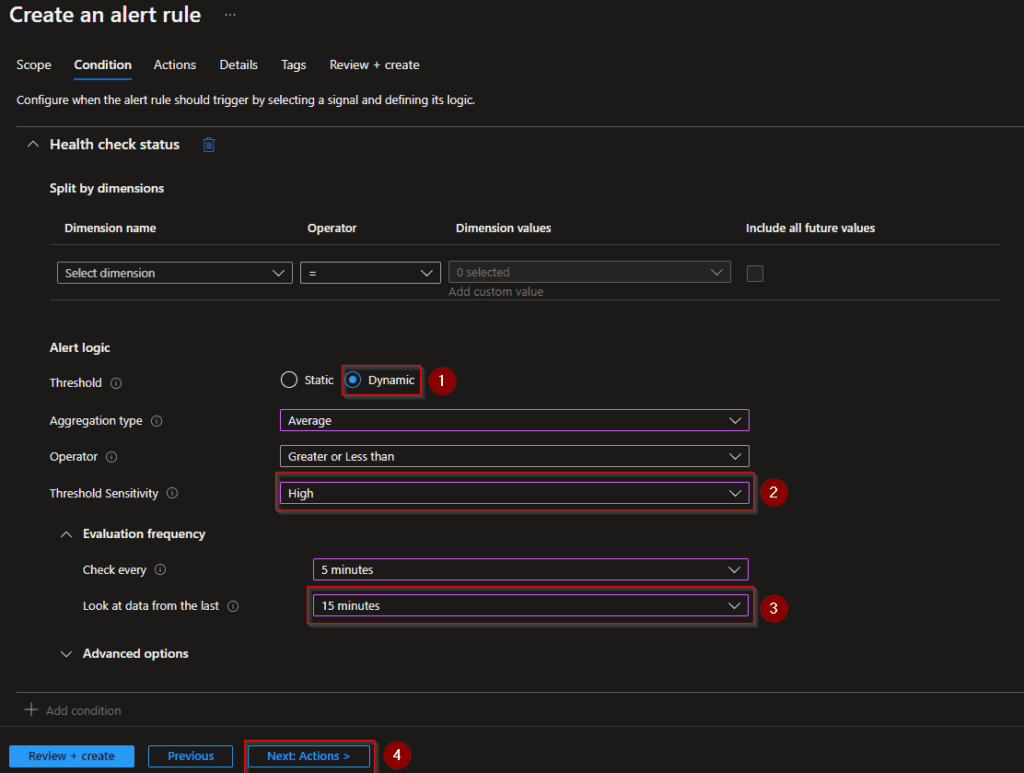Select the Dynamic threshold radio button

point(353,380)
